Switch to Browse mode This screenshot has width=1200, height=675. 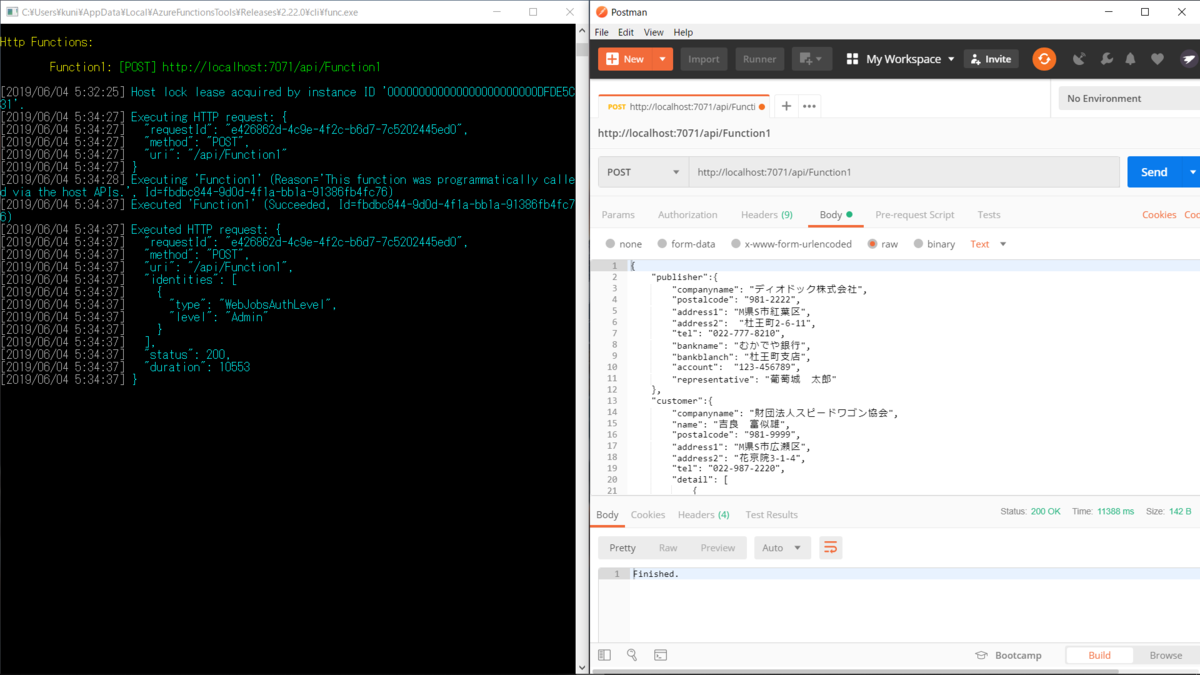pos(1165,655)
